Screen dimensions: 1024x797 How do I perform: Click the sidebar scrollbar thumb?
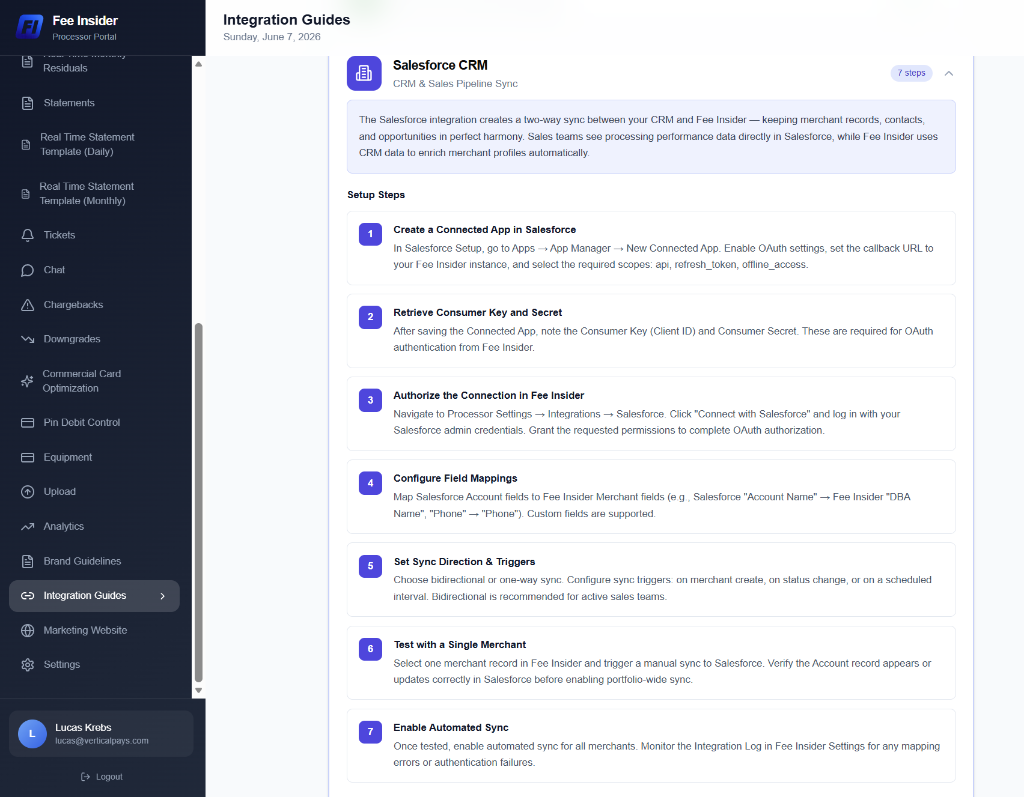tap(199, 502)
